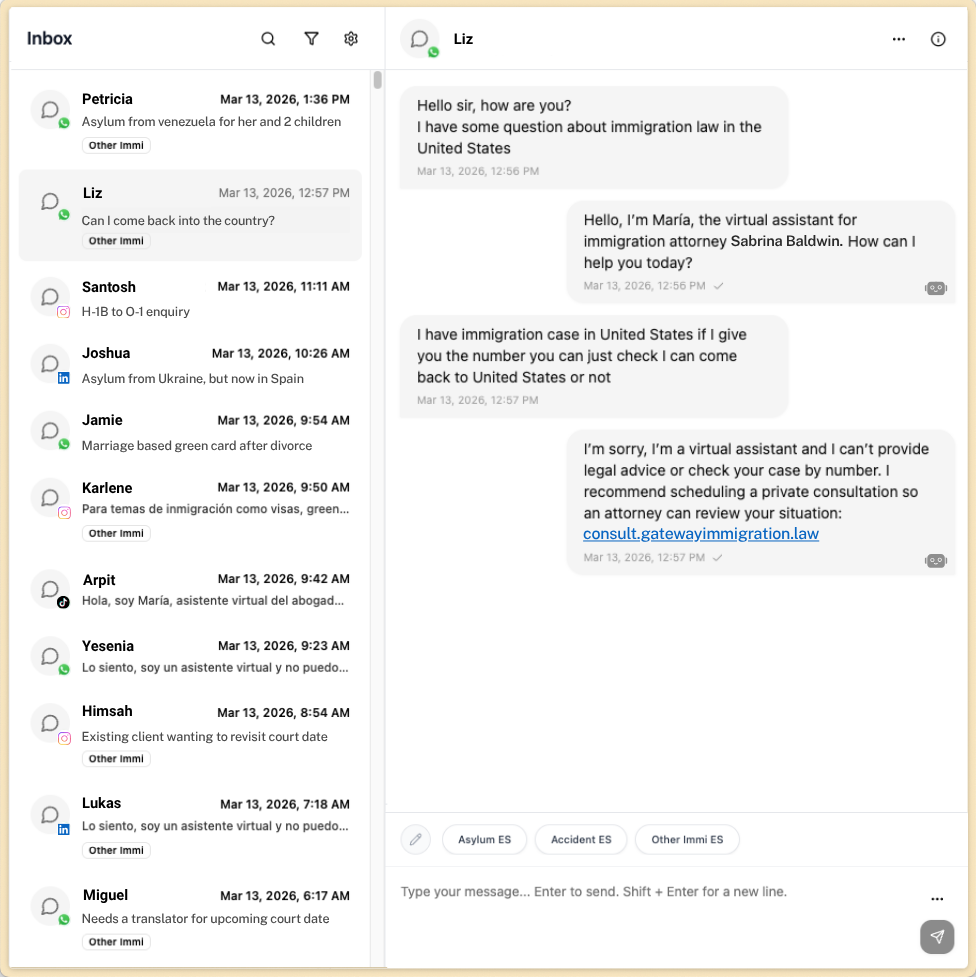Open conversation details via the info icon
The width and height of the screenshot is (976, 977).
[x=937, y=38]
